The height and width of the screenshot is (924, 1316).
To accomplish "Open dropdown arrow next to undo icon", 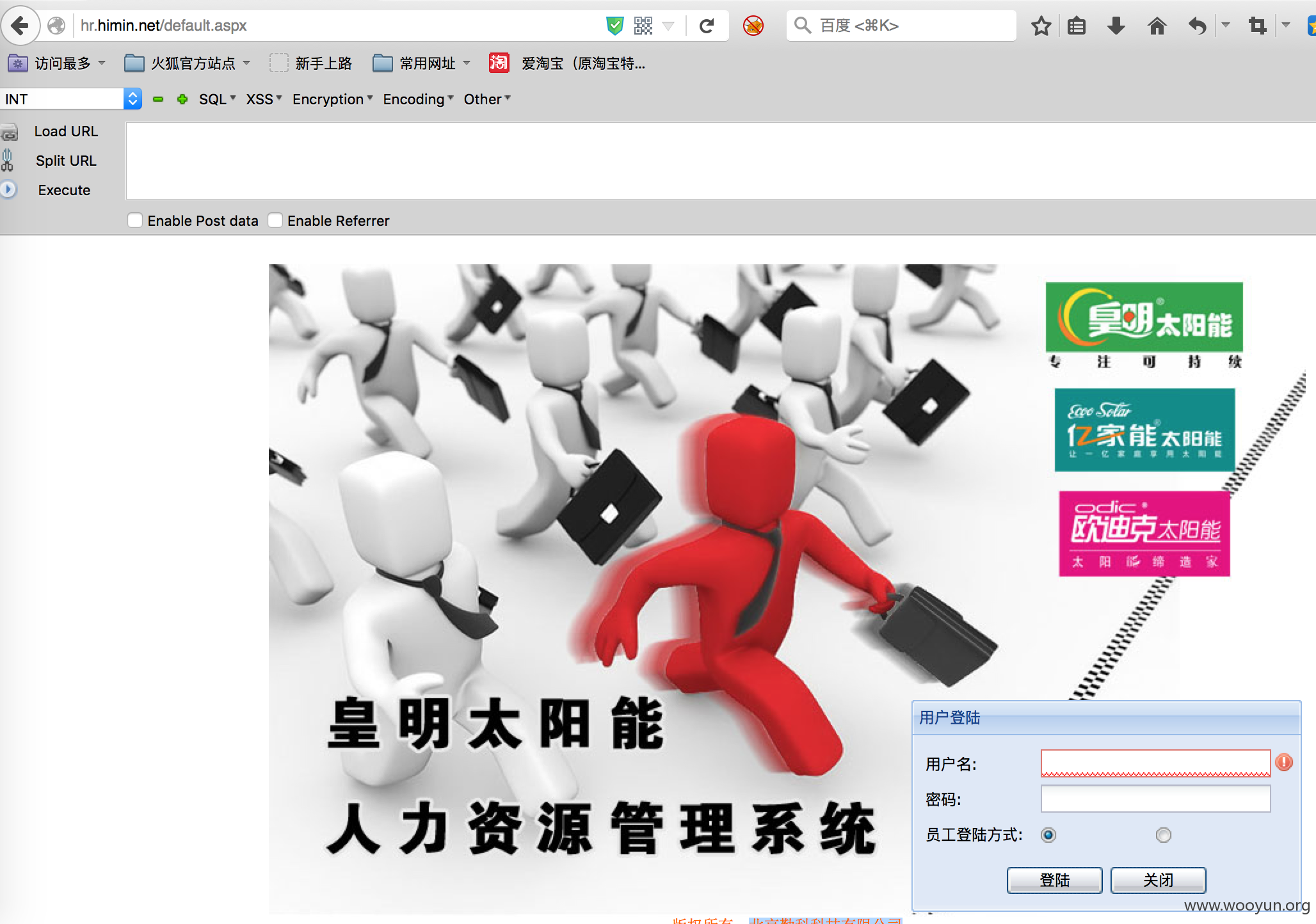I will [x=1226, y=26].
